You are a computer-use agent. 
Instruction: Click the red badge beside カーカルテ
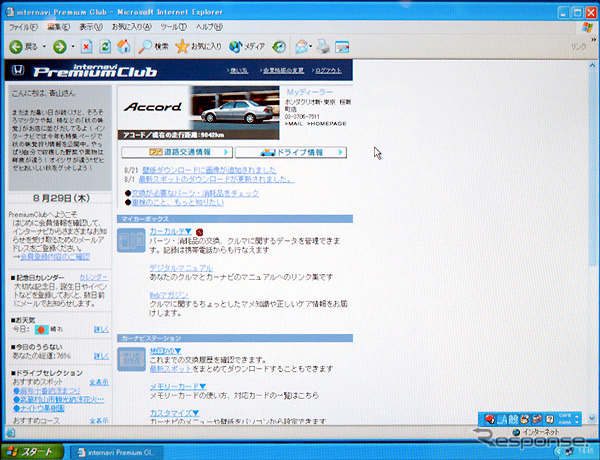click(199, 232)
